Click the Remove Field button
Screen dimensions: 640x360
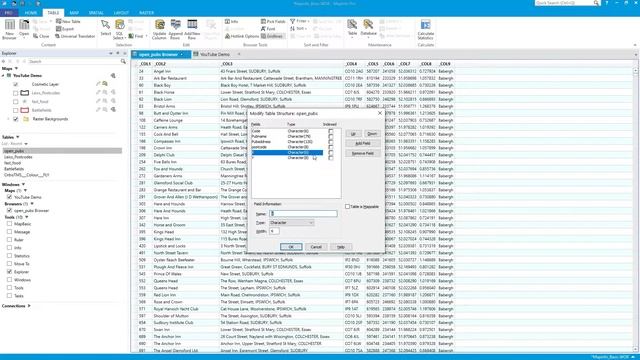point(362,153)
